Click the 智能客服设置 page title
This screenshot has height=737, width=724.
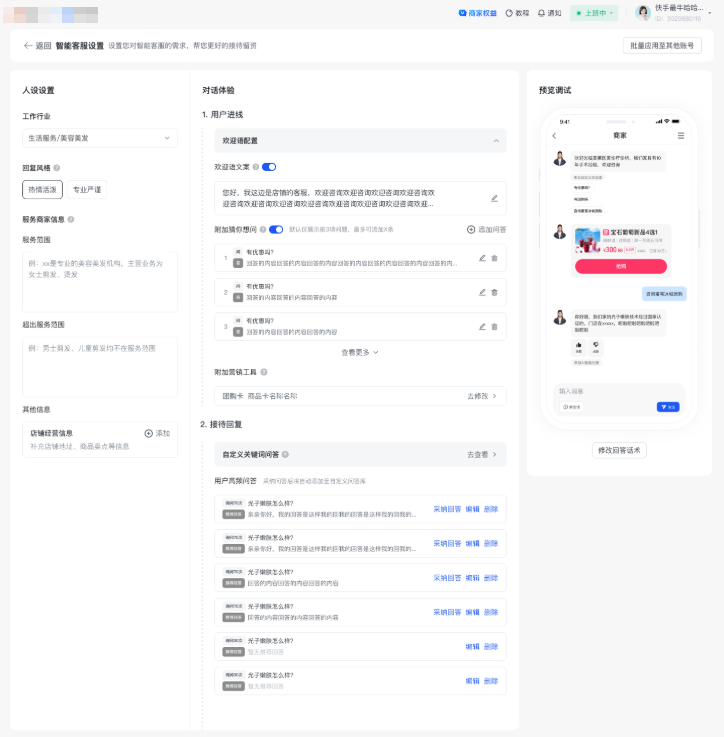[x=79, y=46]
